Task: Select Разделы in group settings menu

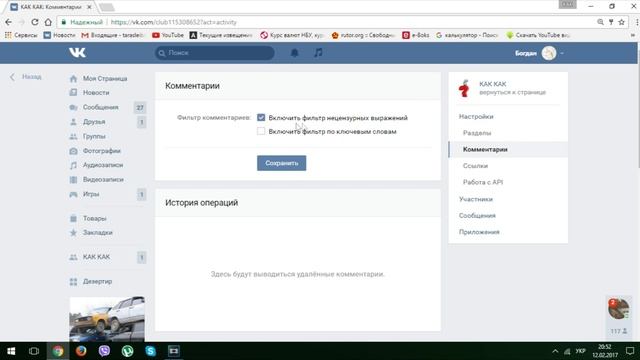Action: 477,133
